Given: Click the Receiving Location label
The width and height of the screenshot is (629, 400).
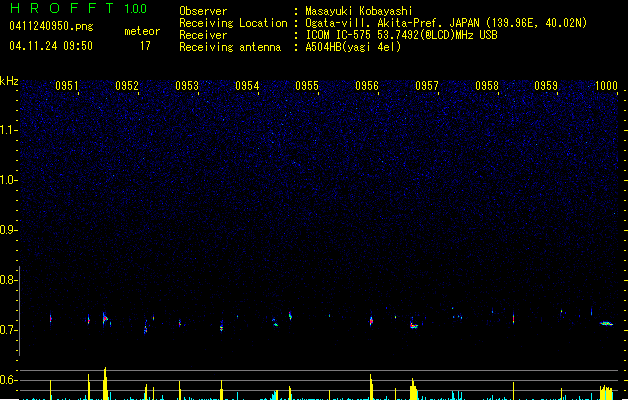Looking at the screenshot, I should click(233, 23).
